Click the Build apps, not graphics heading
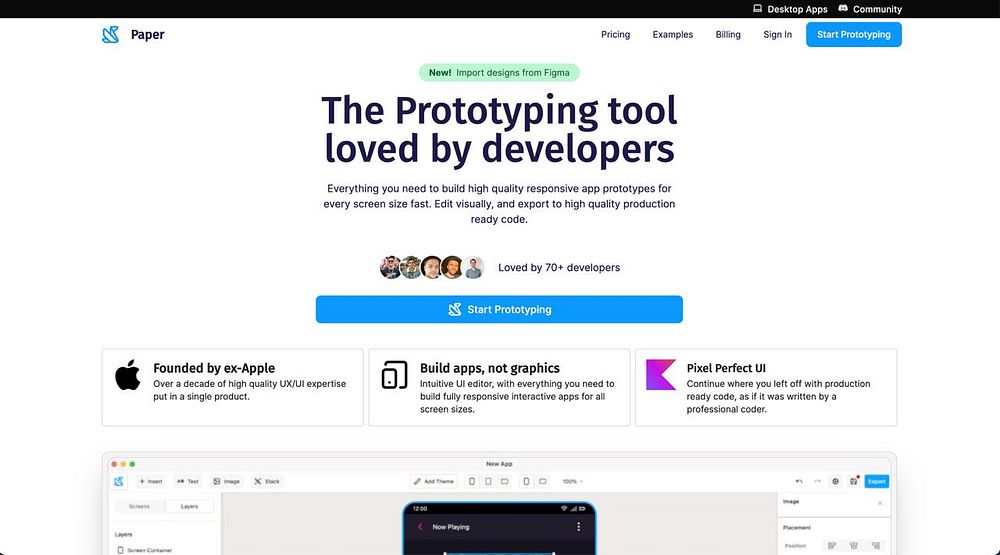The image size is (1000, 555). click(490, 368)
